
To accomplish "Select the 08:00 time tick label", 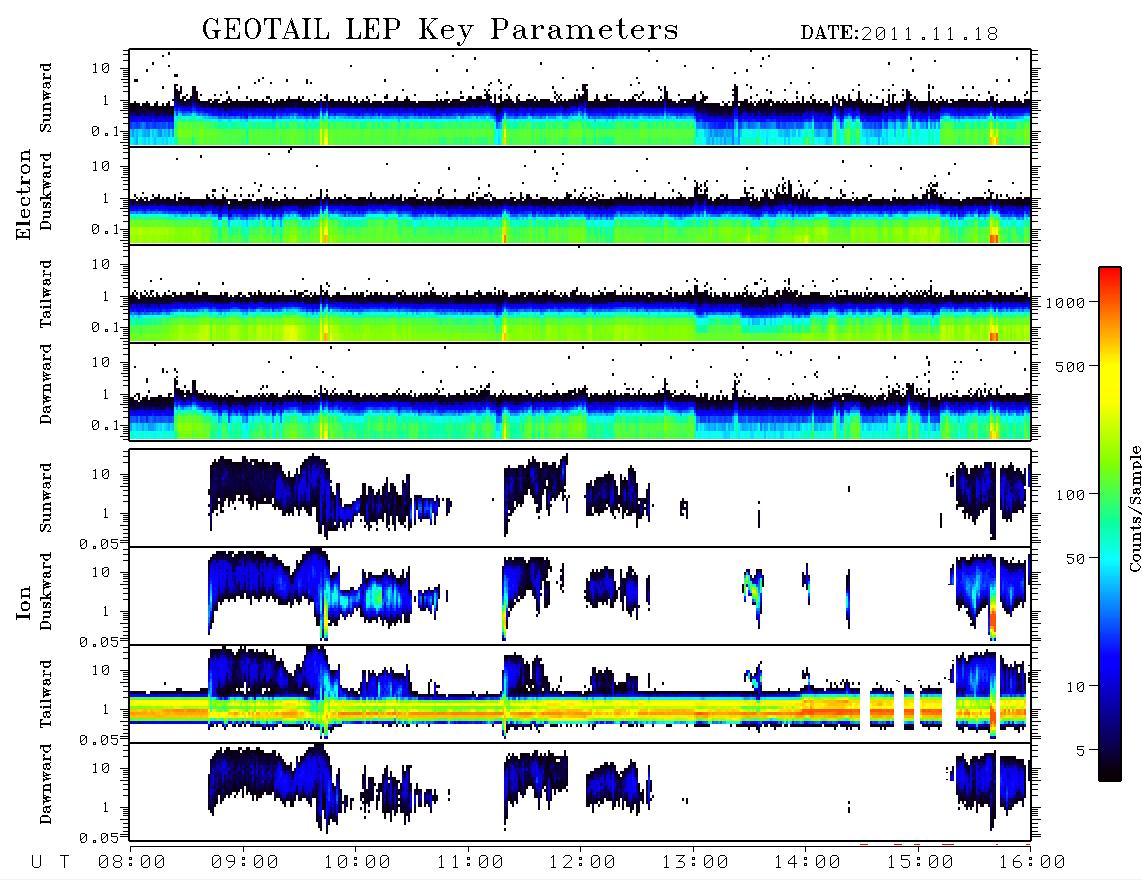I will [131, 863].
